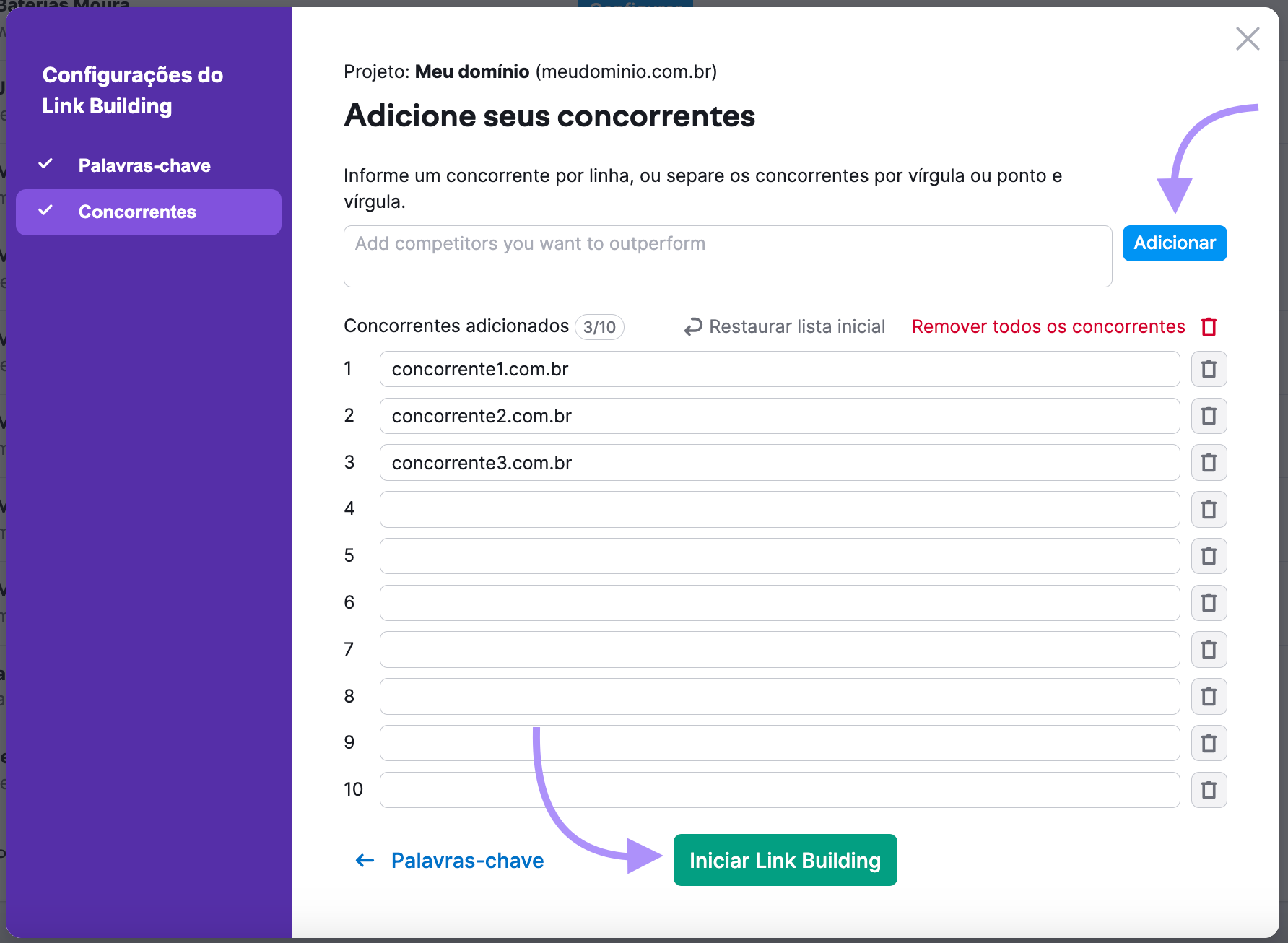Click the concorrente3.com.br field
Screen dimensions: 1288x943
tap(780, 463)
